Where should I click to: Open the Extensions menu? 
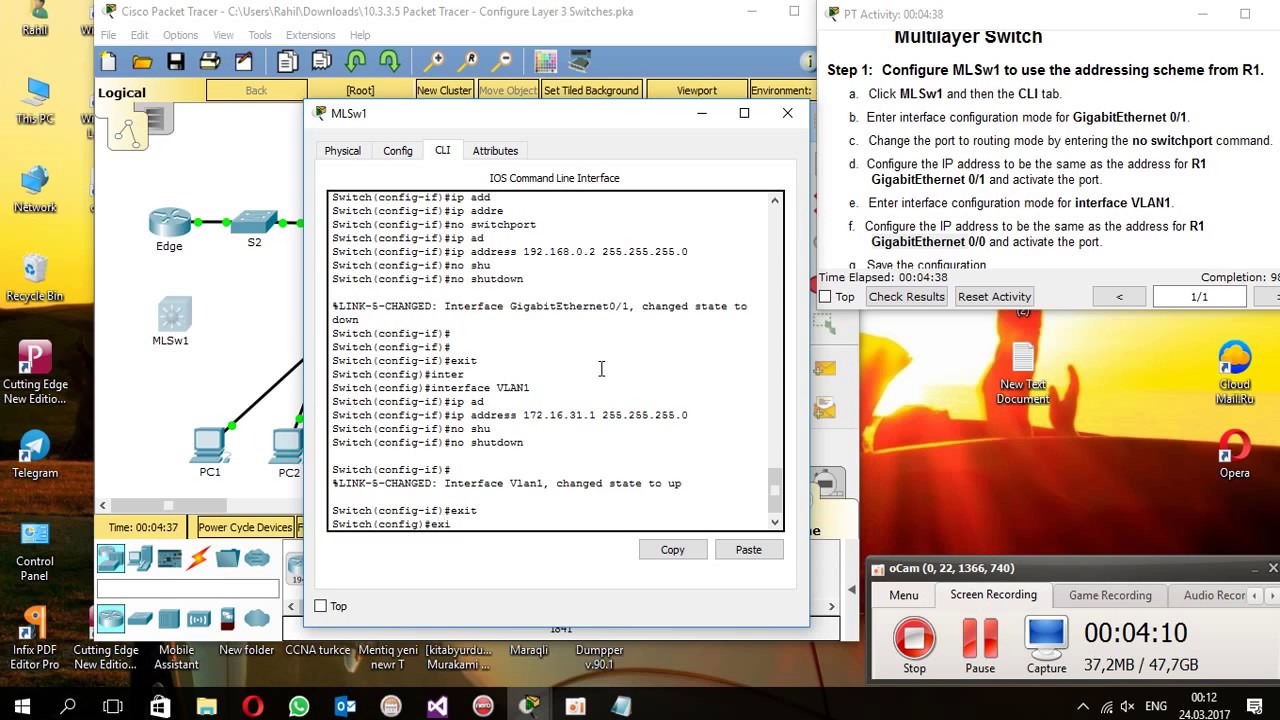point(310,35)
